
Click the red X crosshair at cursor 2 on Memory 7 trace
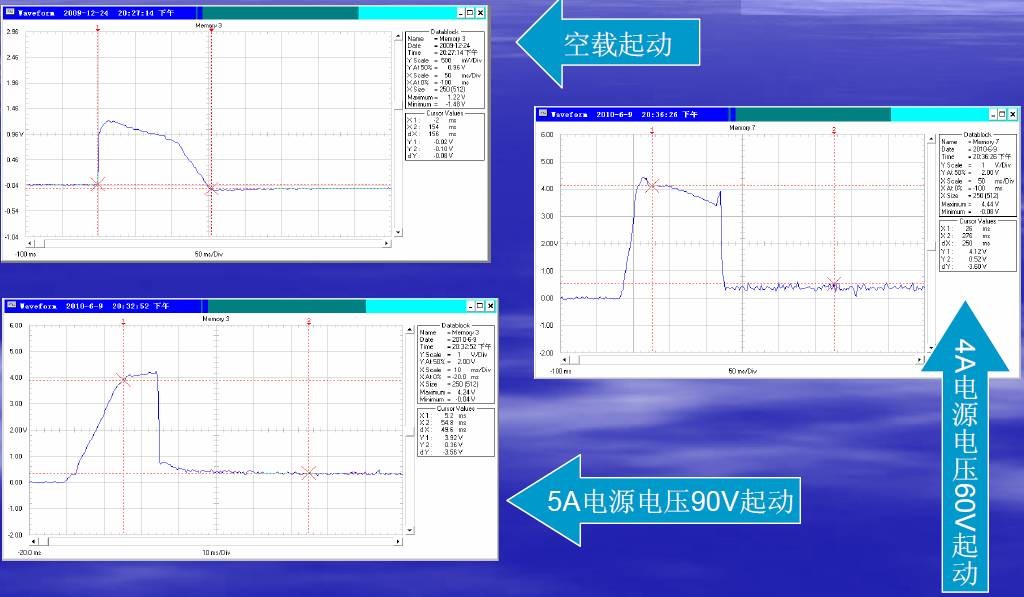pyautogui.click(x=835, y=284)
